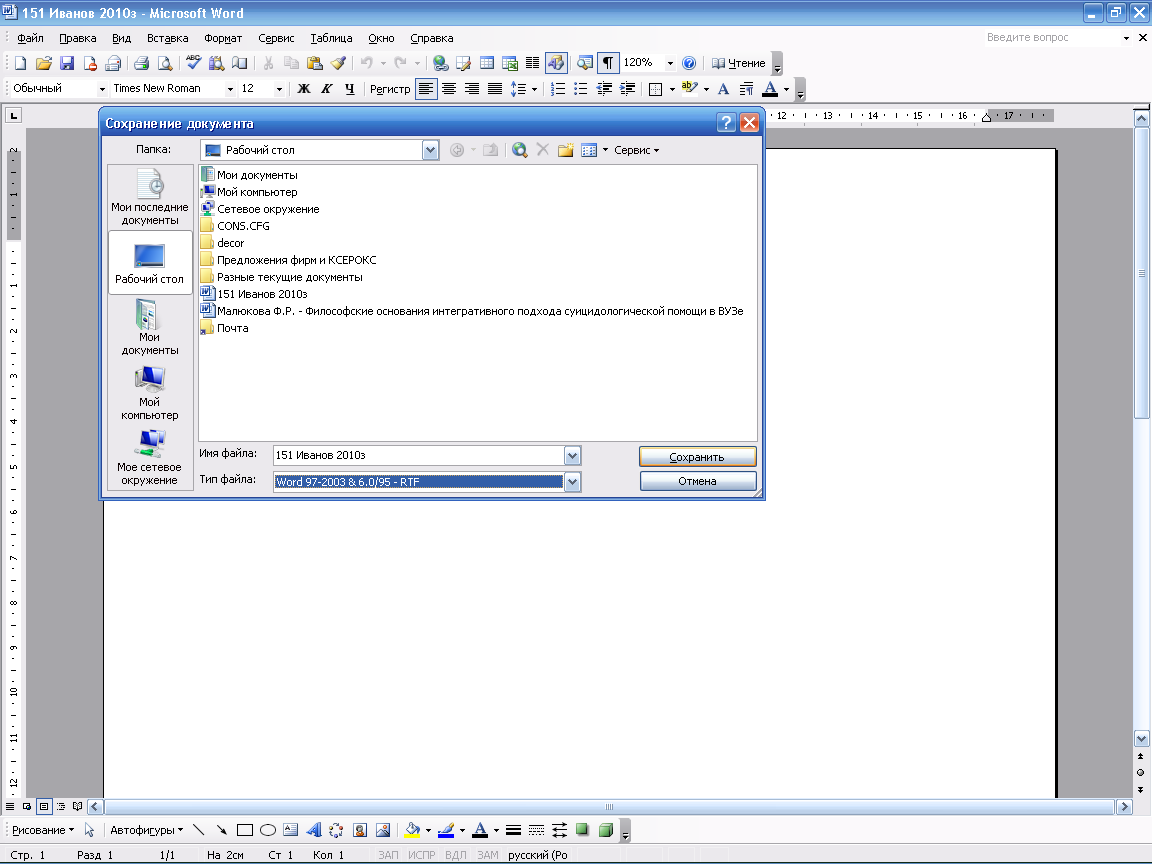Click the Сохранить button
This screenshot has height=864, width=1152.
pos(697,457)
